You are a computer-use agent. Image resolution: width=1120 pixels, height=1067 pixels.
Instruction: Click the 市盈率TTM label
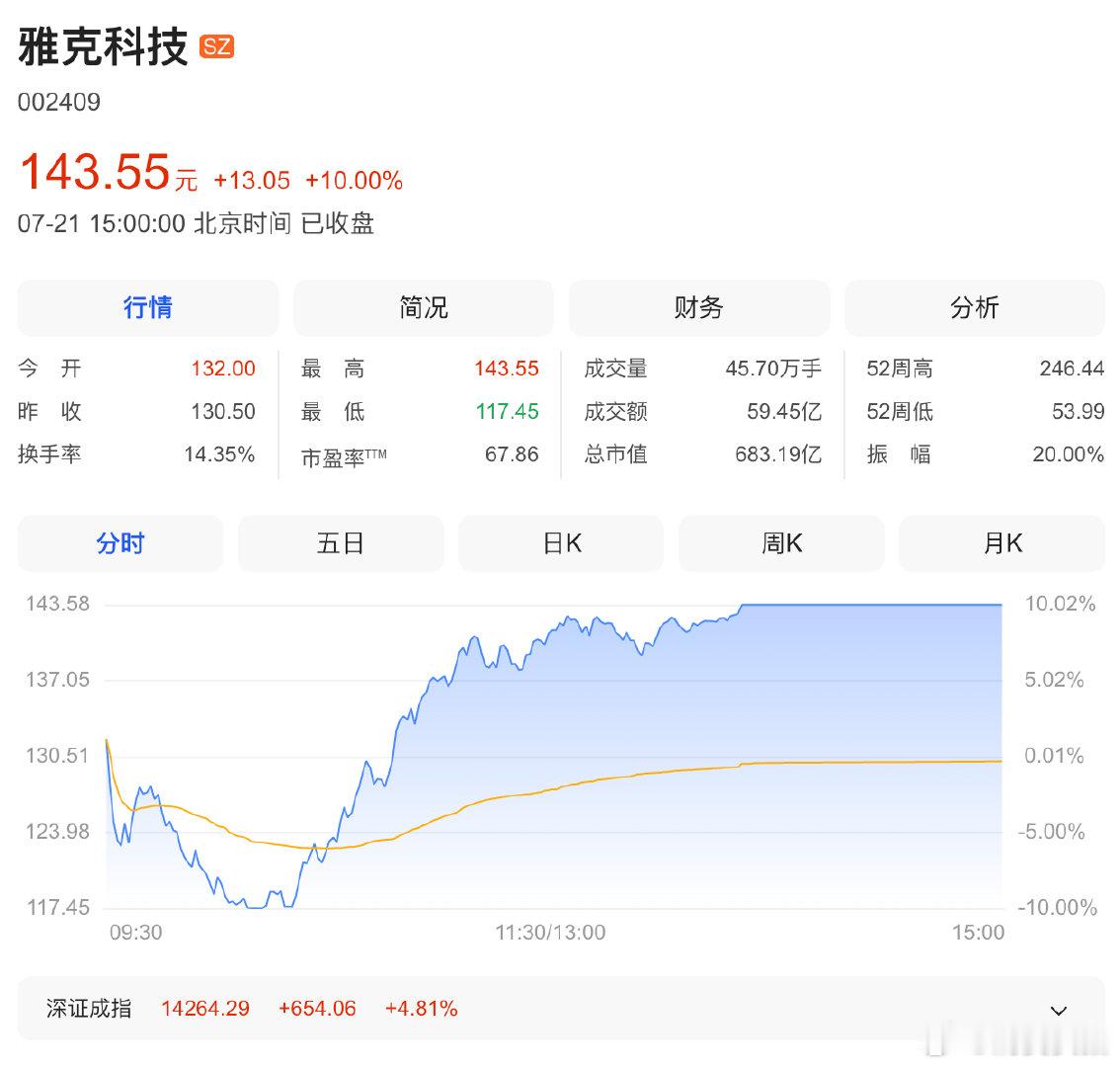click(344, 456)
